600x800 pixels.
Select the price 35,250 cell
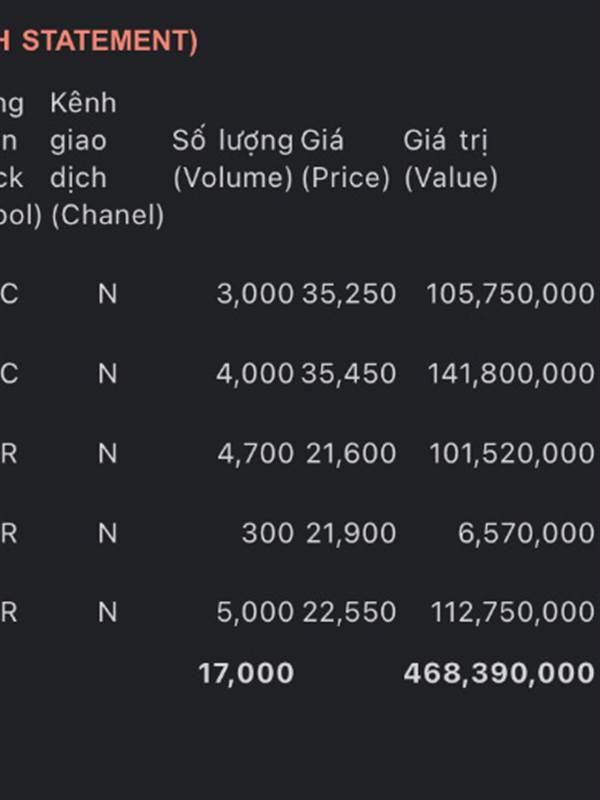click(349, 294)
